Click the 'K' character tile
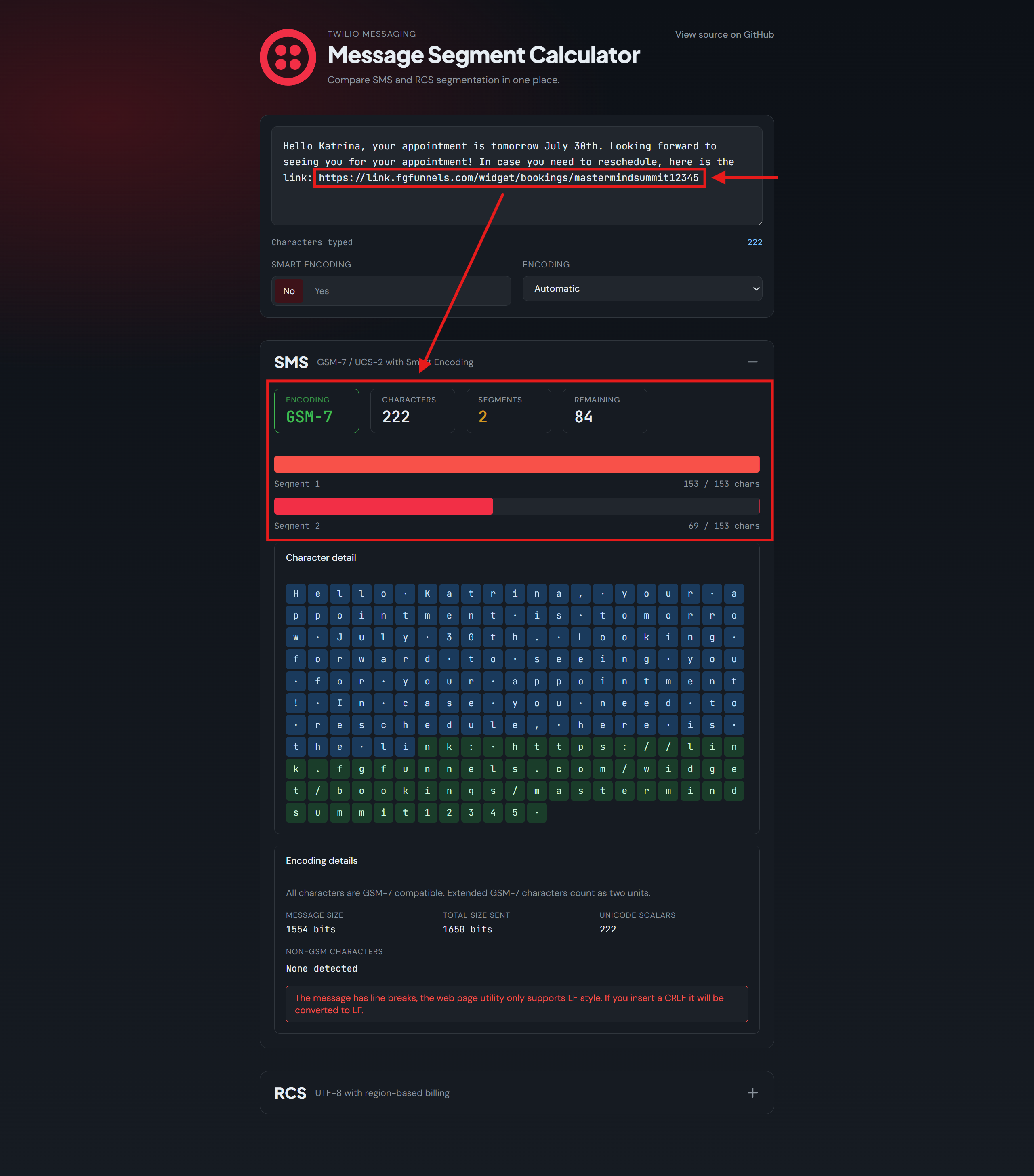 (427, 594)
